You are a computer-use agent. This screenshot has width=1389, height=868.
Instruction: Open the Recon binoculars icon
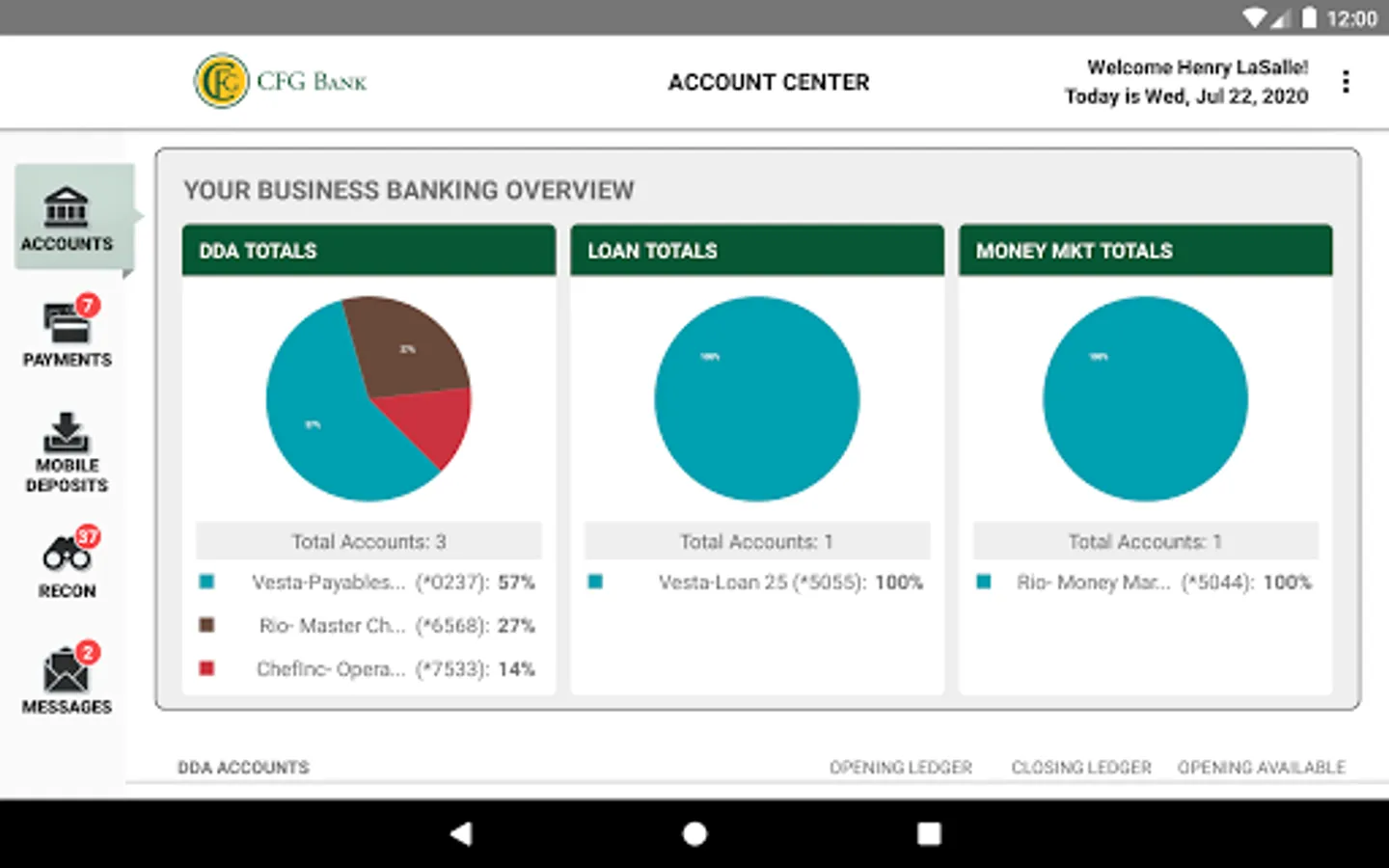click(x=68, y=552)
